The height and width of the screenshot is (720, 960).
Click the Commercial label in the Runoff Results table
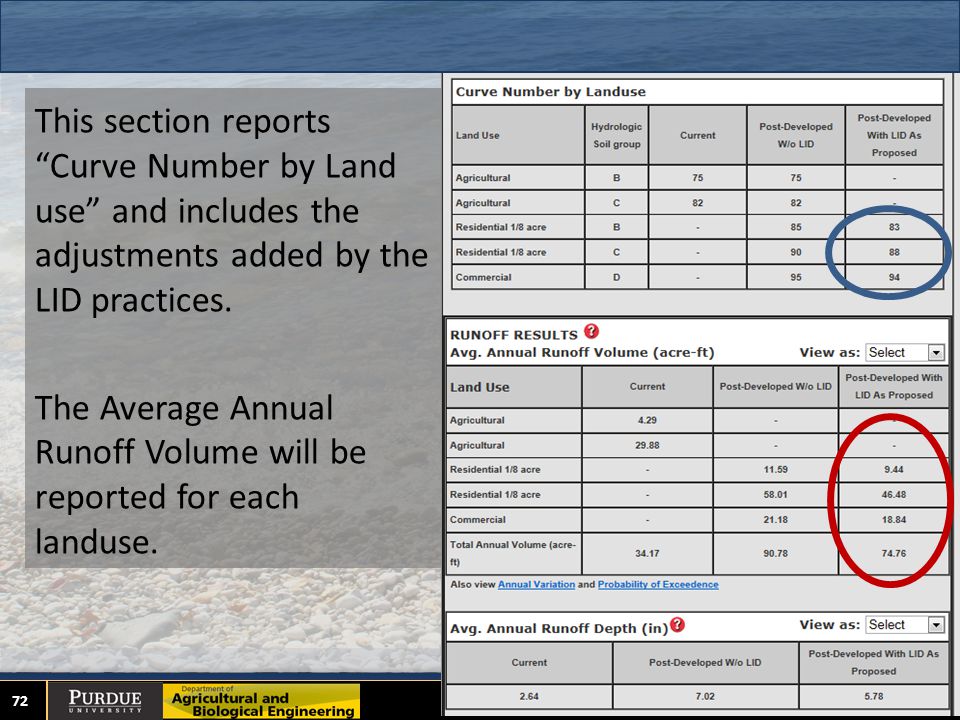point(478,520)
